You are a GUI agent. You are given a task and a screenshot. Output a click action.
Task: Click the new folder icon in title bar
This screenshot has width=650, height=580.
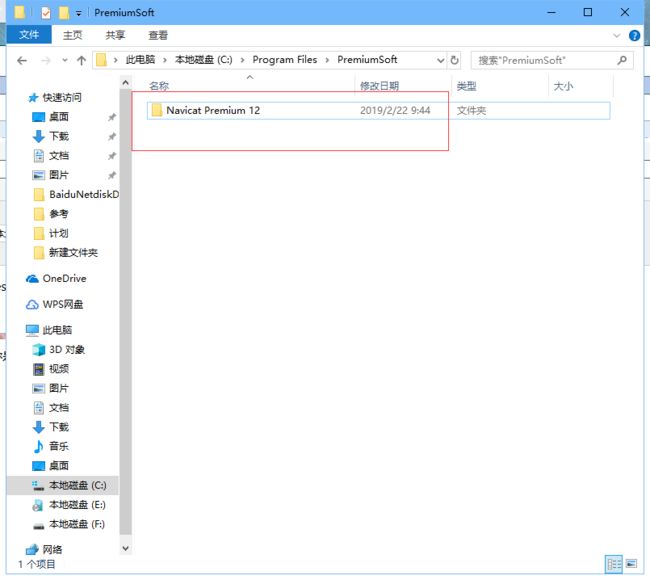coord(64,13)
